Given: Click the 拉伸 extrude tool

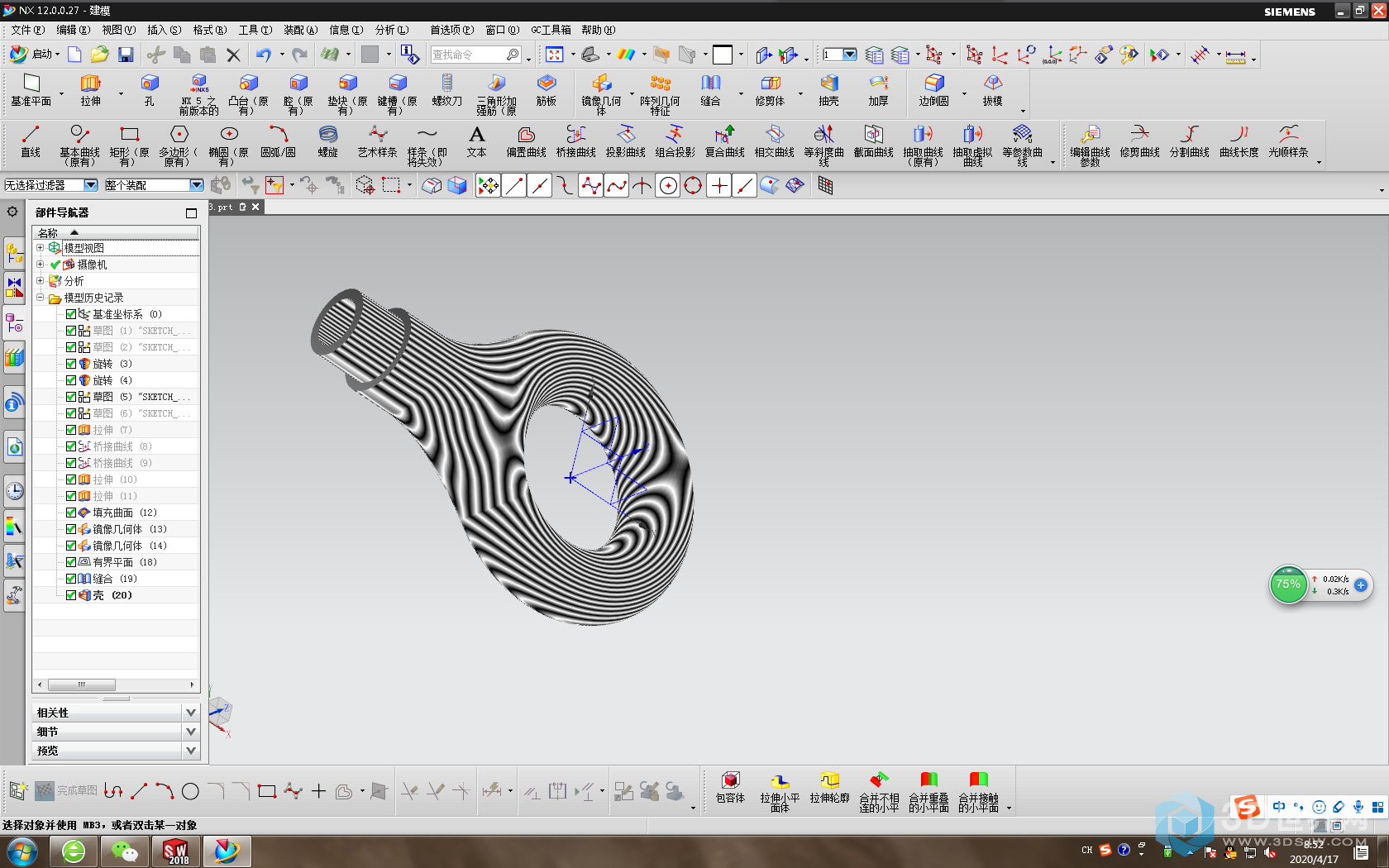Looking at the screenshot, I should pyautogui.click(x=90, y=90).
